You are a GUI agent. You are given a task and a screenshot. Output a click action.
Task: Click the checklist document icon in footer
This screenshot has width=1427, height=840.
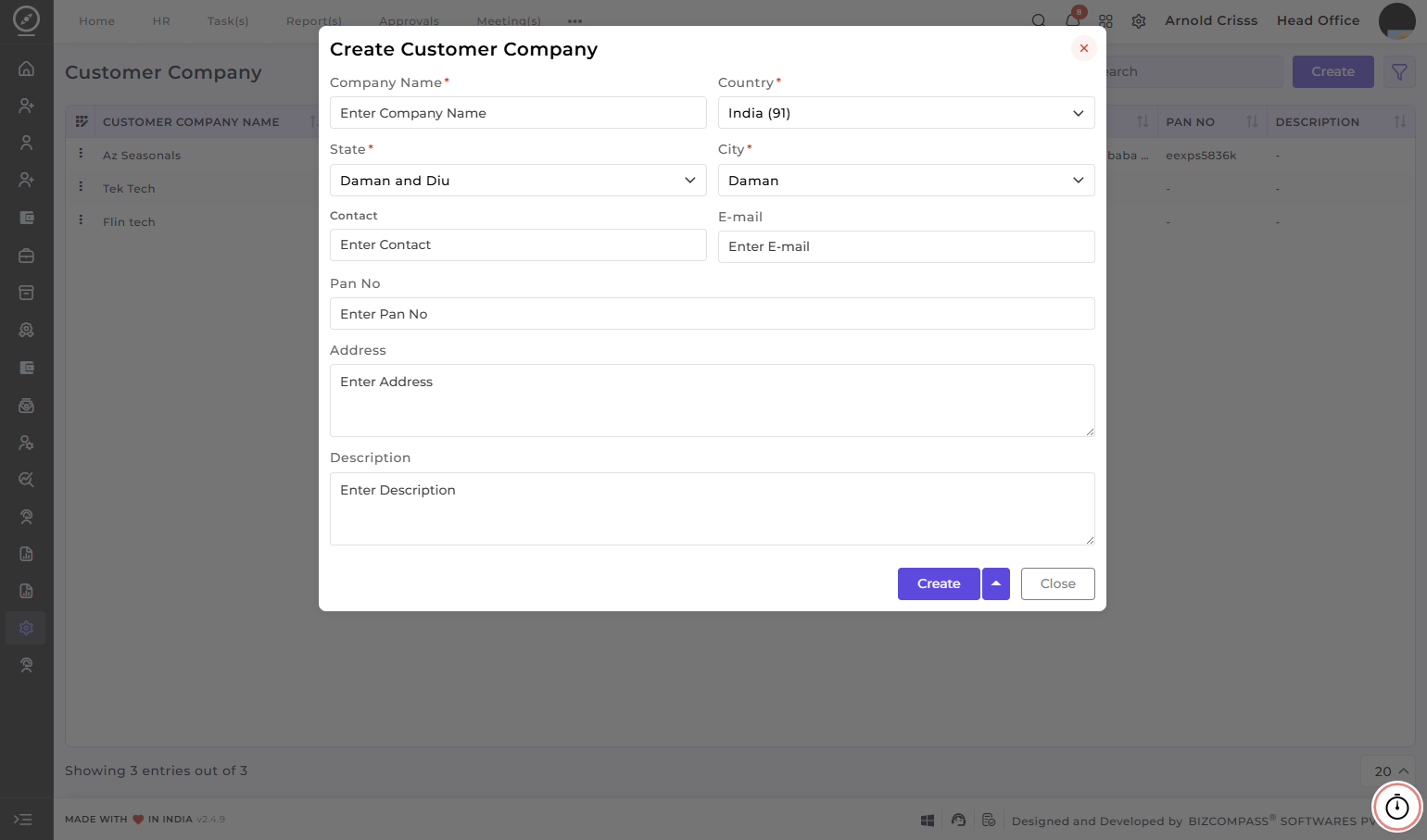[989, 820]
